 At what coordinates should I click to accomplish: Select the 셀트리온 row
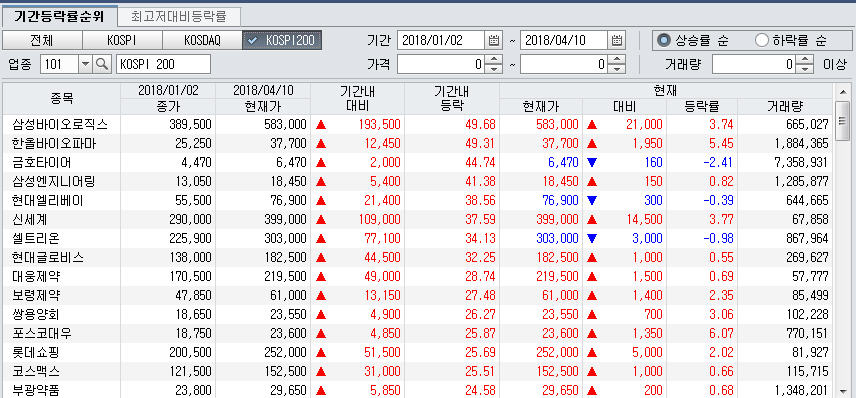click(418, 239)
